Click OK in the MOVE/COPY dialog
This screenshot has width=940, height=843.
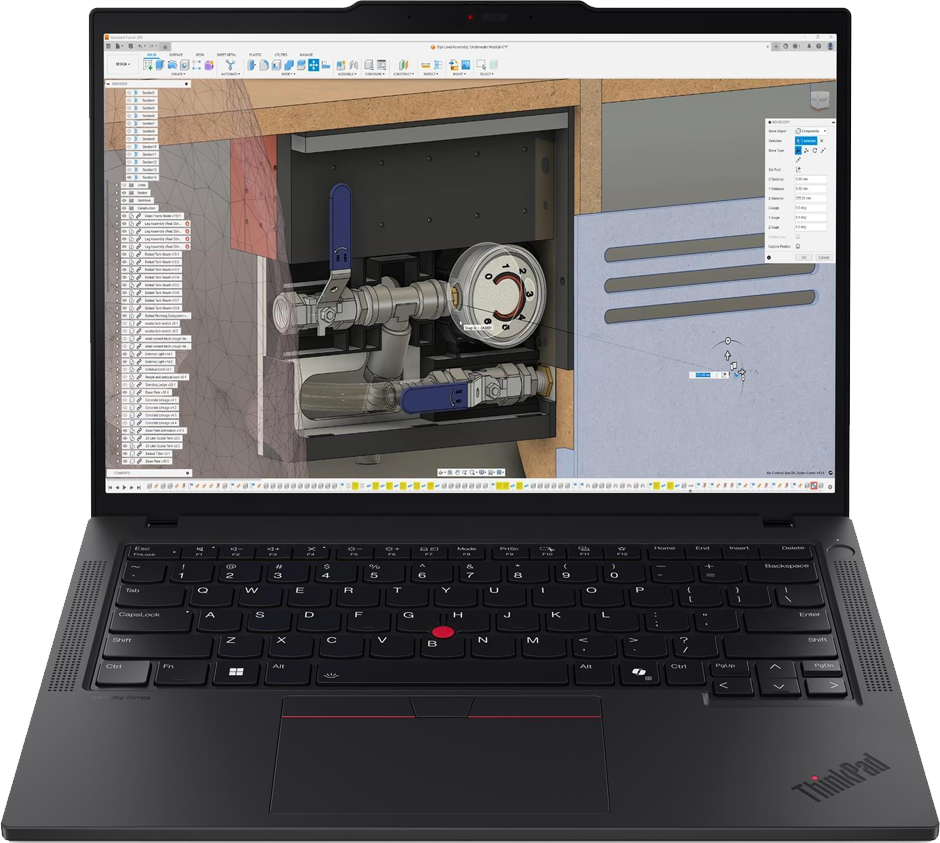click(804, 258)
